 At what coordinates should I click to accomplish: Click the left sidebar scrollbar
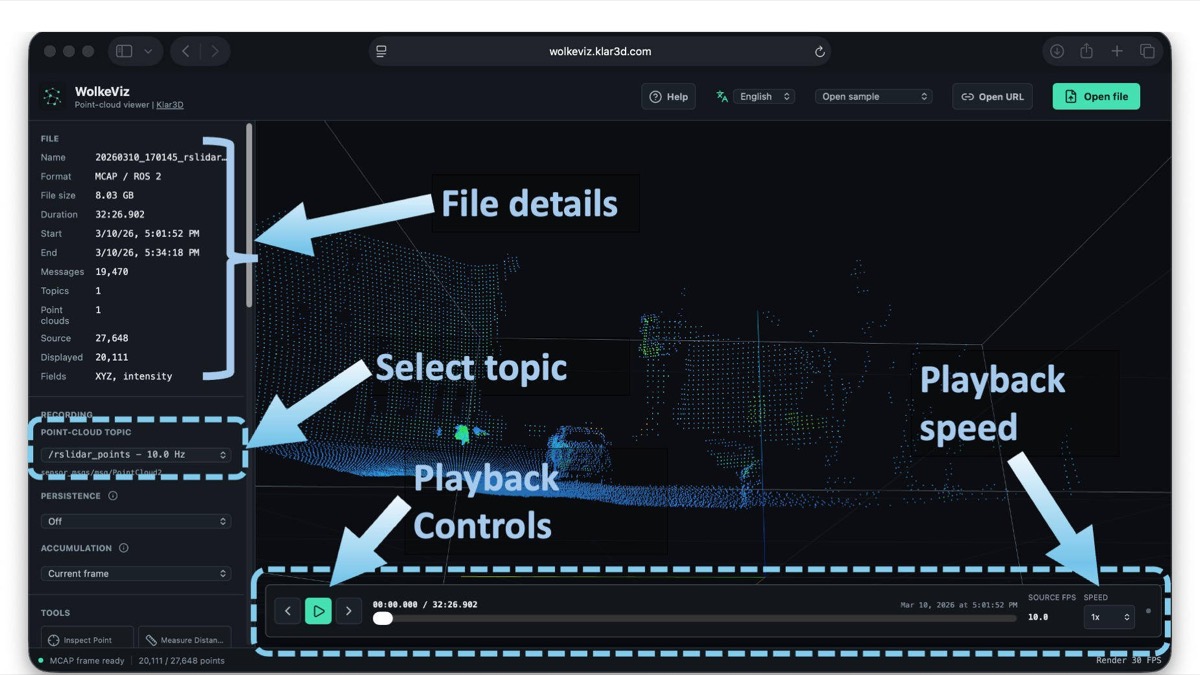pyautogui.click(x=249, y=215)
